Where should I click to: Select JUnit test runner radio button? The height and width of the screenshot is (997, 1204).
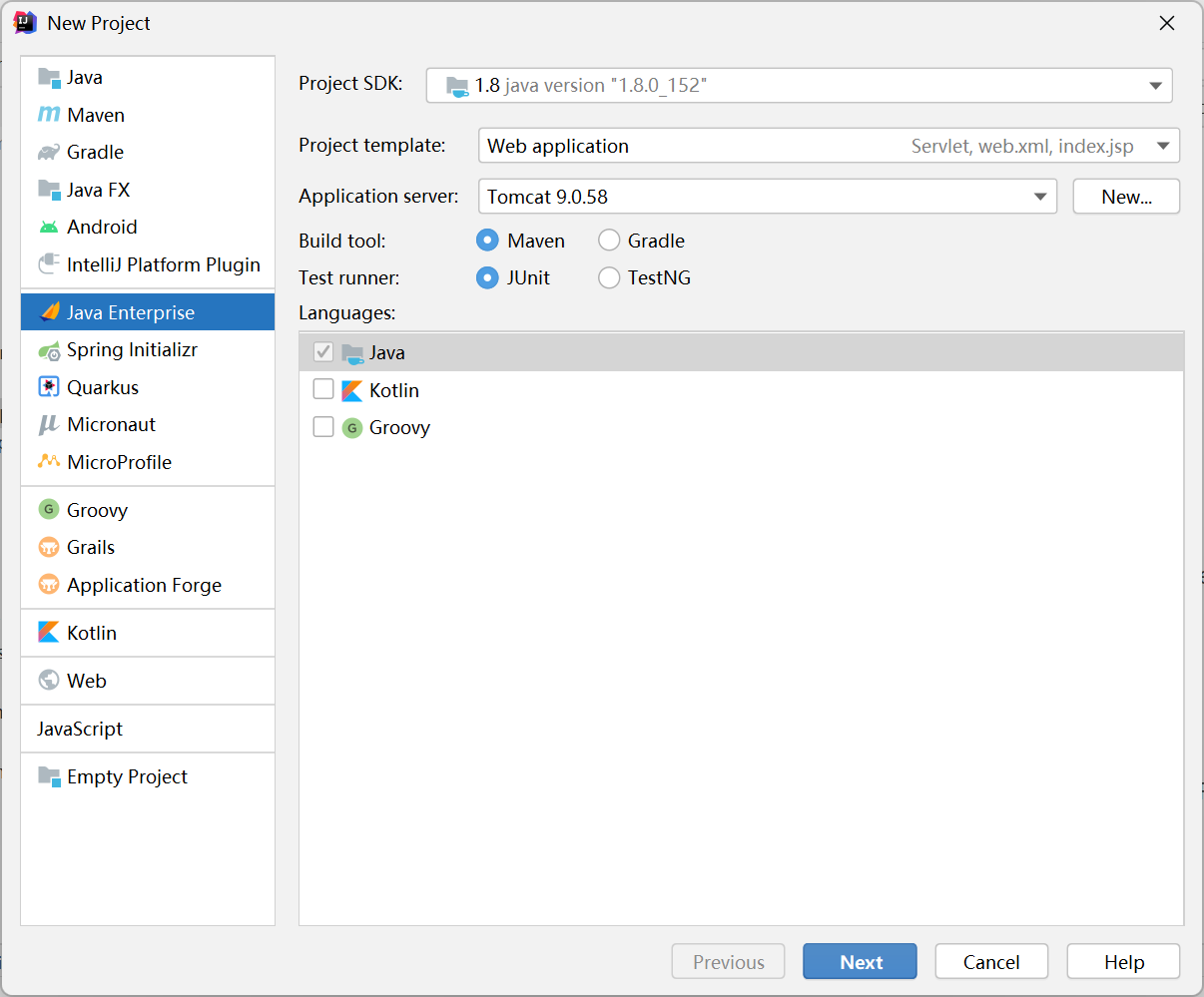tap(487, 277)
